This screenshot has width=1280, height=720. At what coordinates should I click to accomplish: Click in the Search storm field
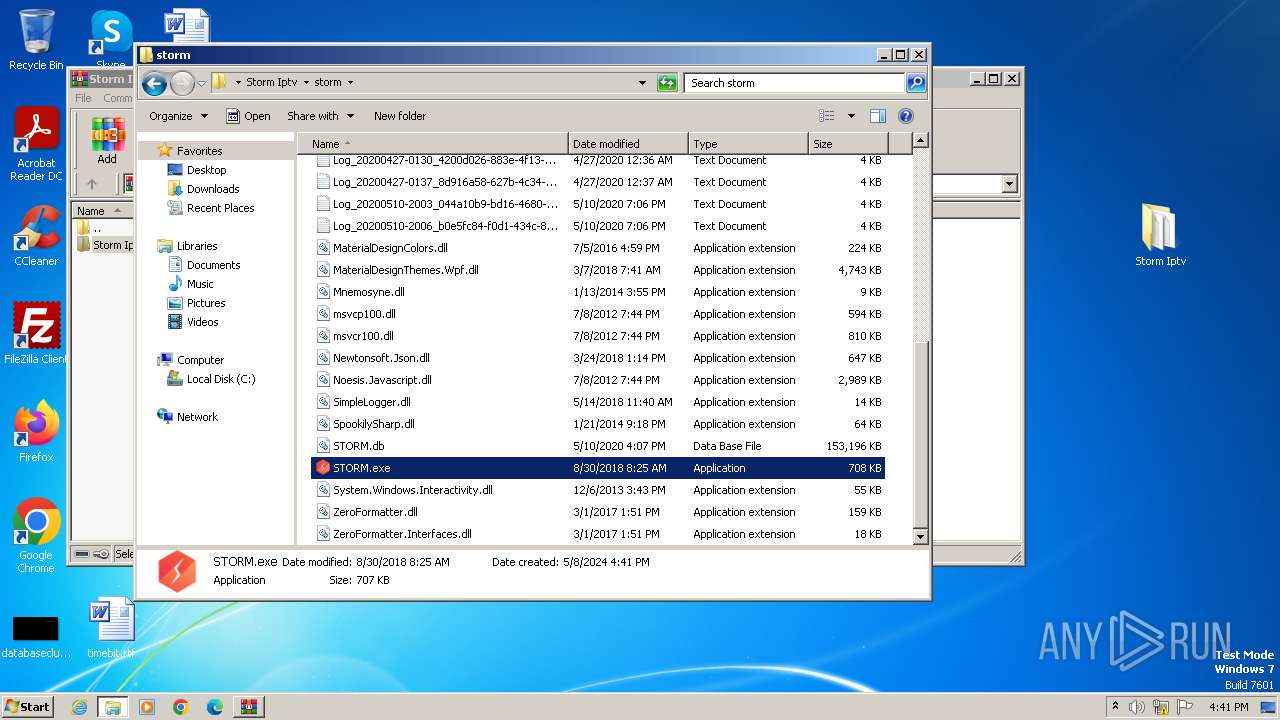pos(795,83)
